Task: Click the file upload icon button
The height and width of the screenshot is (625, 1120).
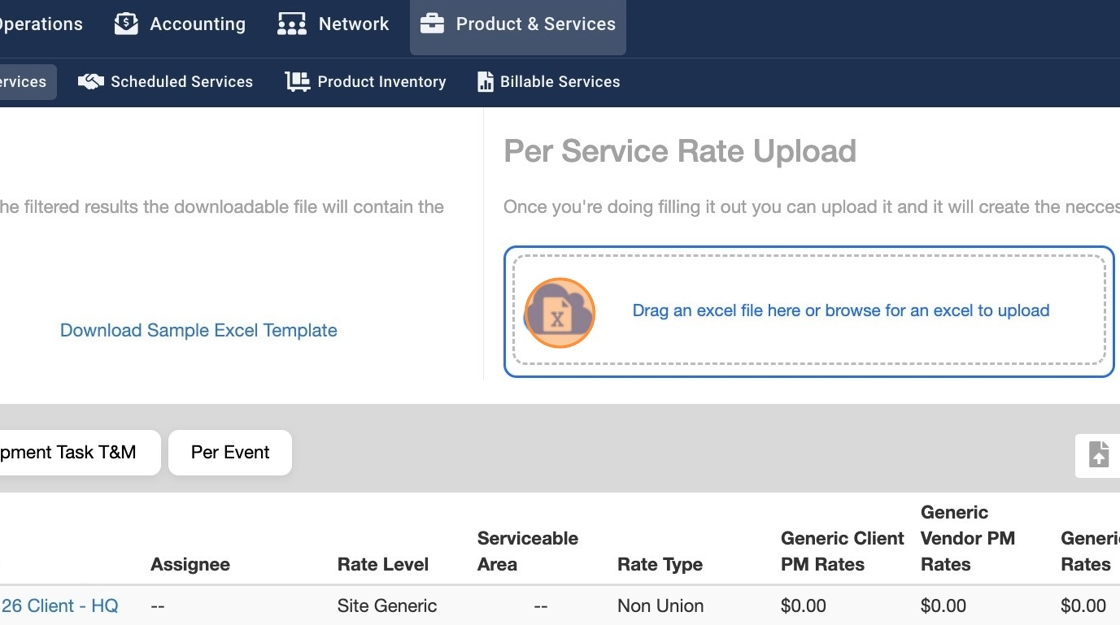Action: click(x=1098, y=454)
